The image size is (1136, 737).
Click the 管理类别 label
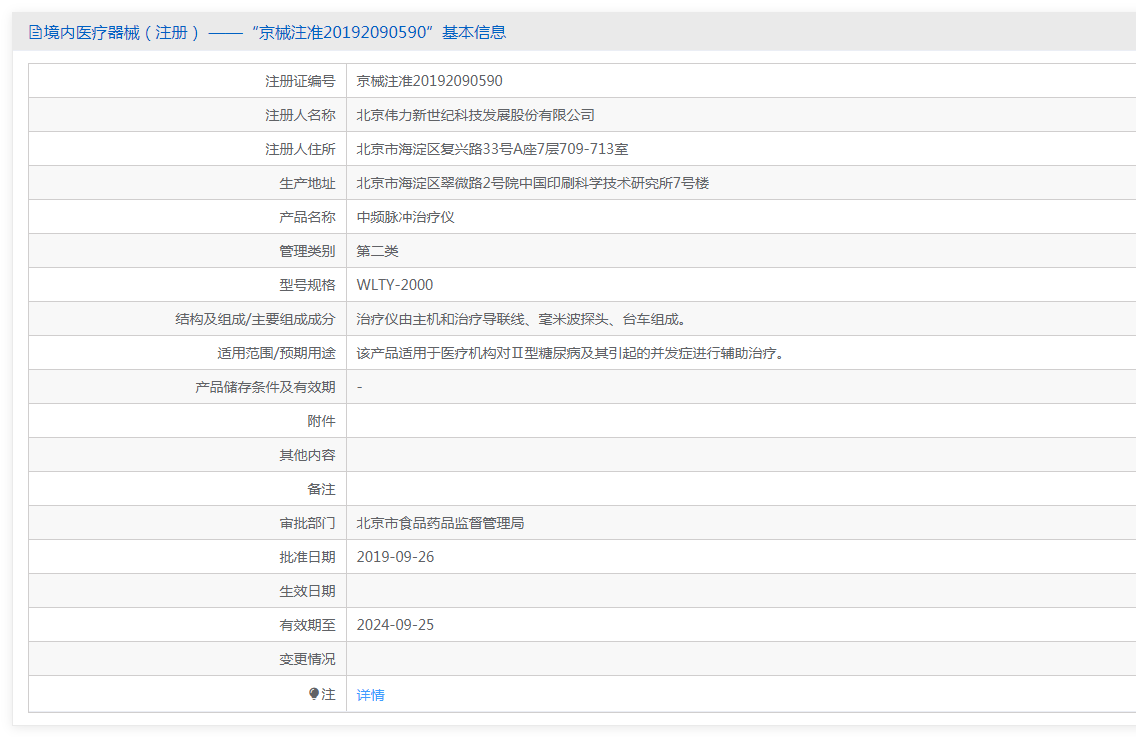pyautogui.click(x=307, y=251)
